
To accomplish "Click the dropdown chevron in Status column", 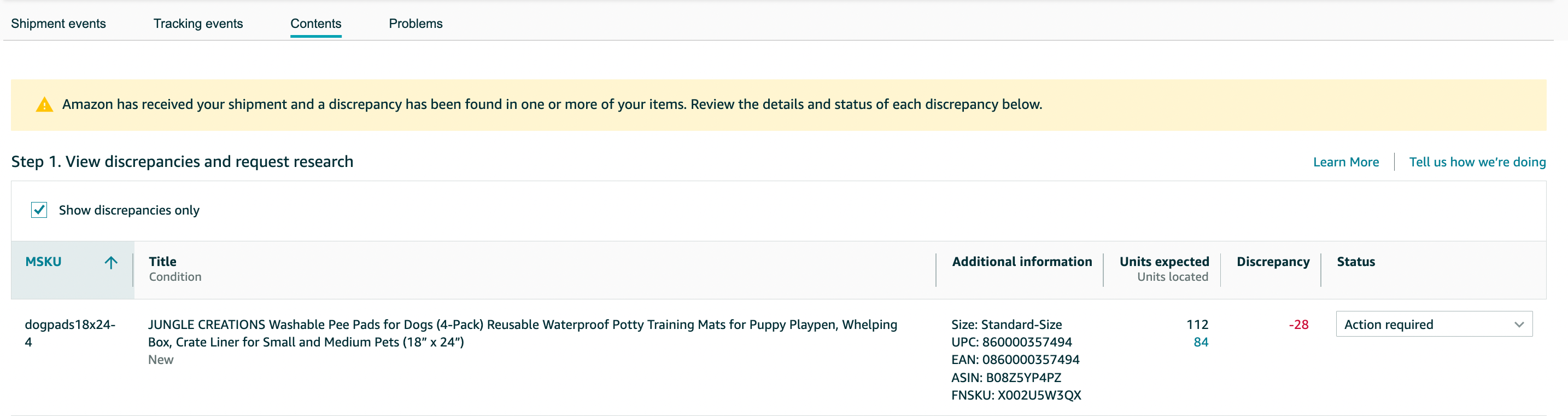I will pyautogui.click(x=1519, y=325).
